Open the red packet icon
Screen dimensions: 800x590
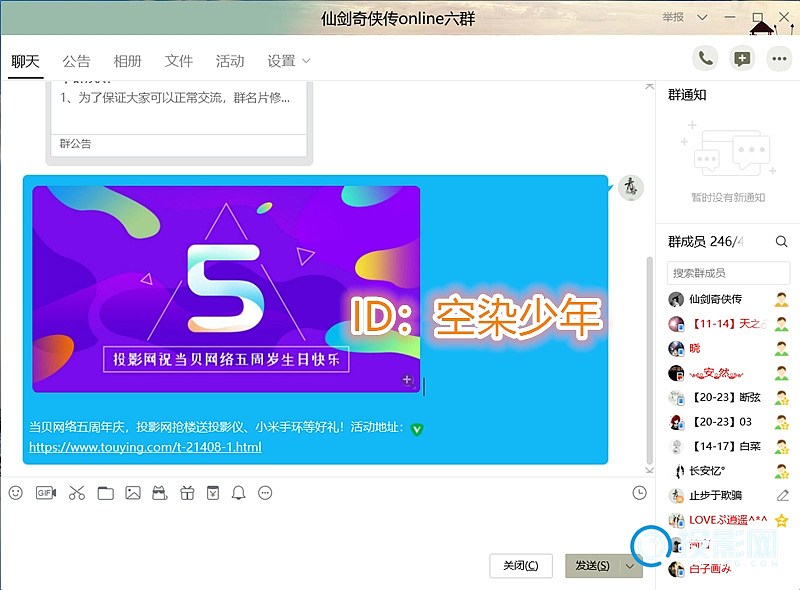(213, 493)
